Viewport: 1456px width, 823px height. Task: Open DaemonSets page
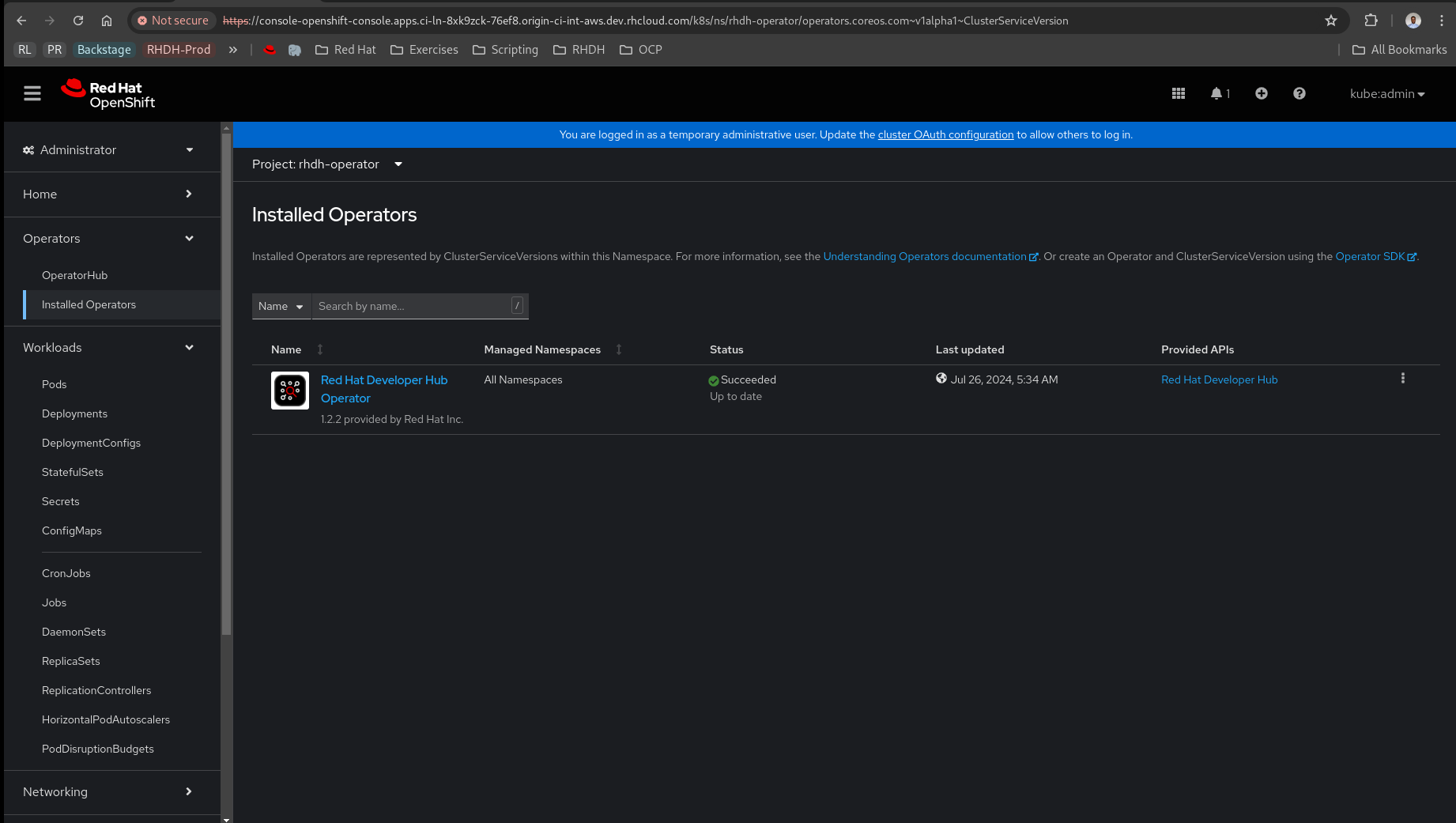point(74,632)
